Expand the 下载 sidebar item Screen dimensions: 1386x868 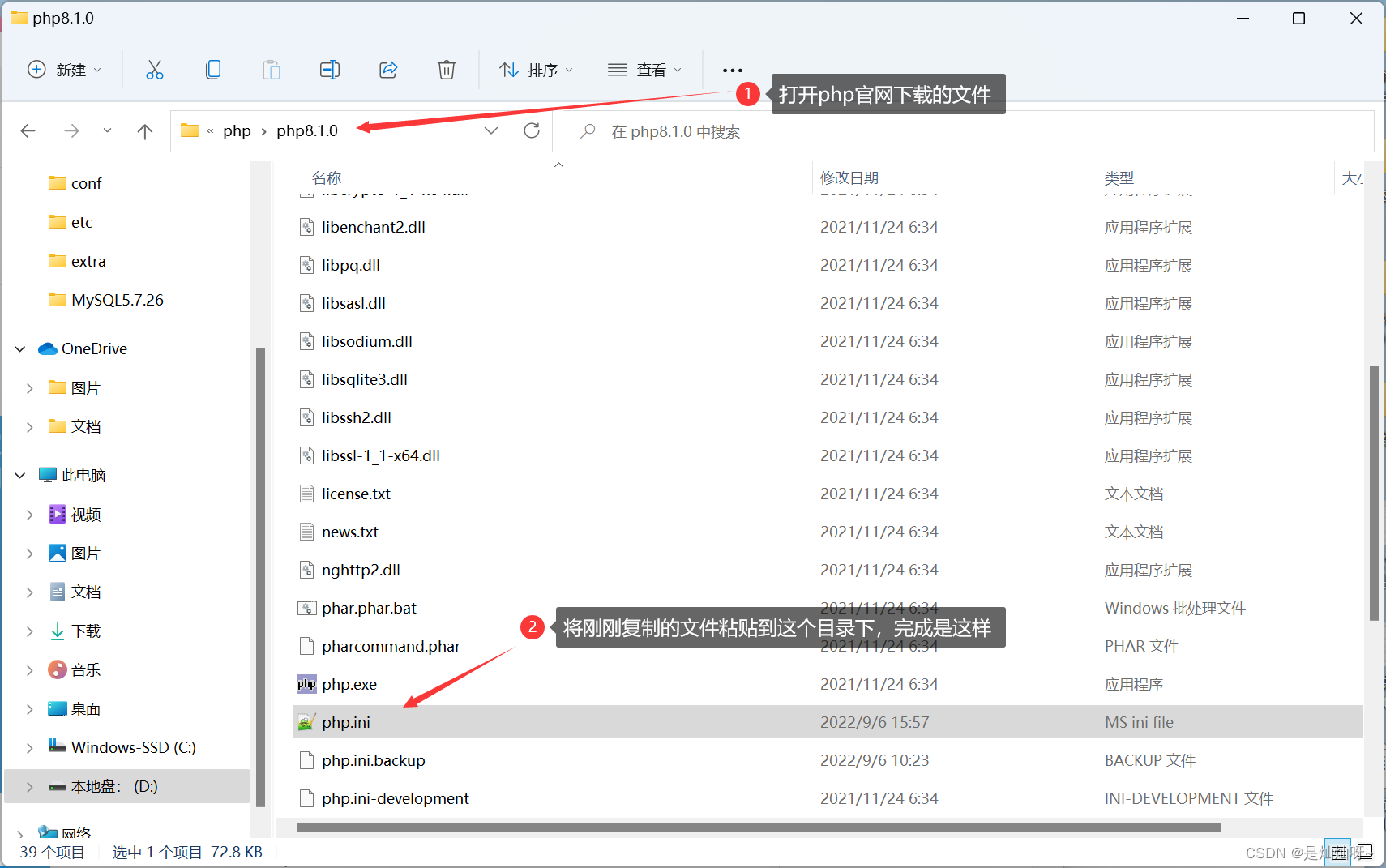coord(30,631)
